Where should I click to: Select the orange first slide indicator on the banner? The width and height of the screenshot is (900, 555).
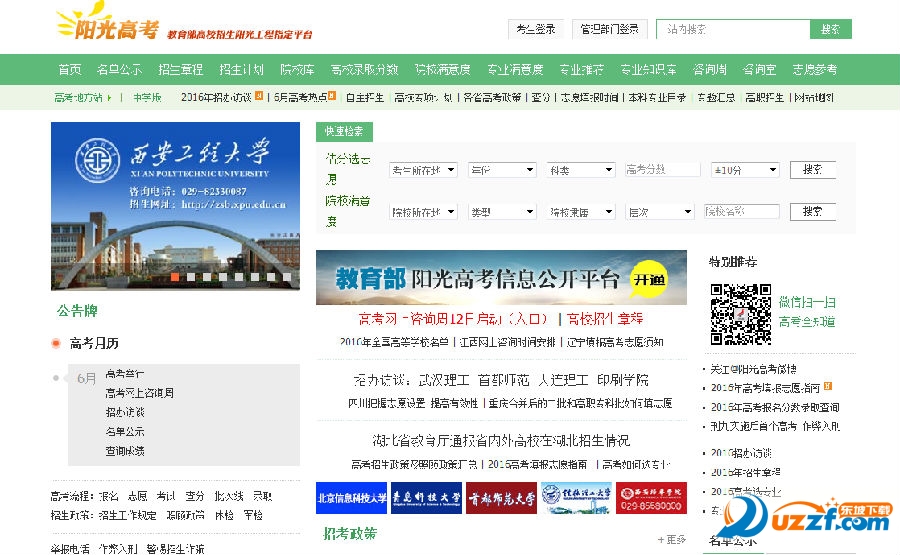click(174, 277)
